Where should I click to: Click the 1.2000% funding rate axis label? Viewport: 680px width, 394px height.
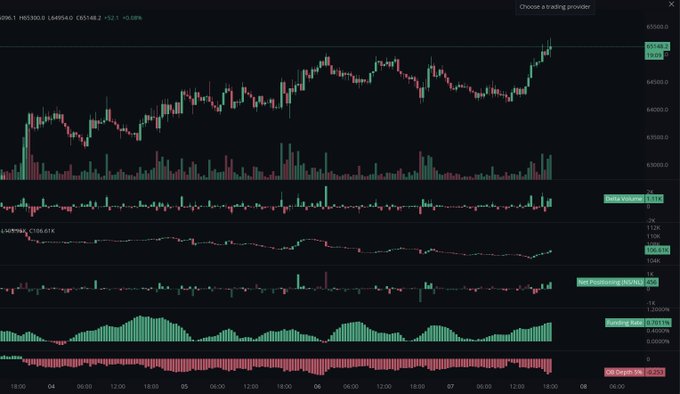[x=658, y=309]
